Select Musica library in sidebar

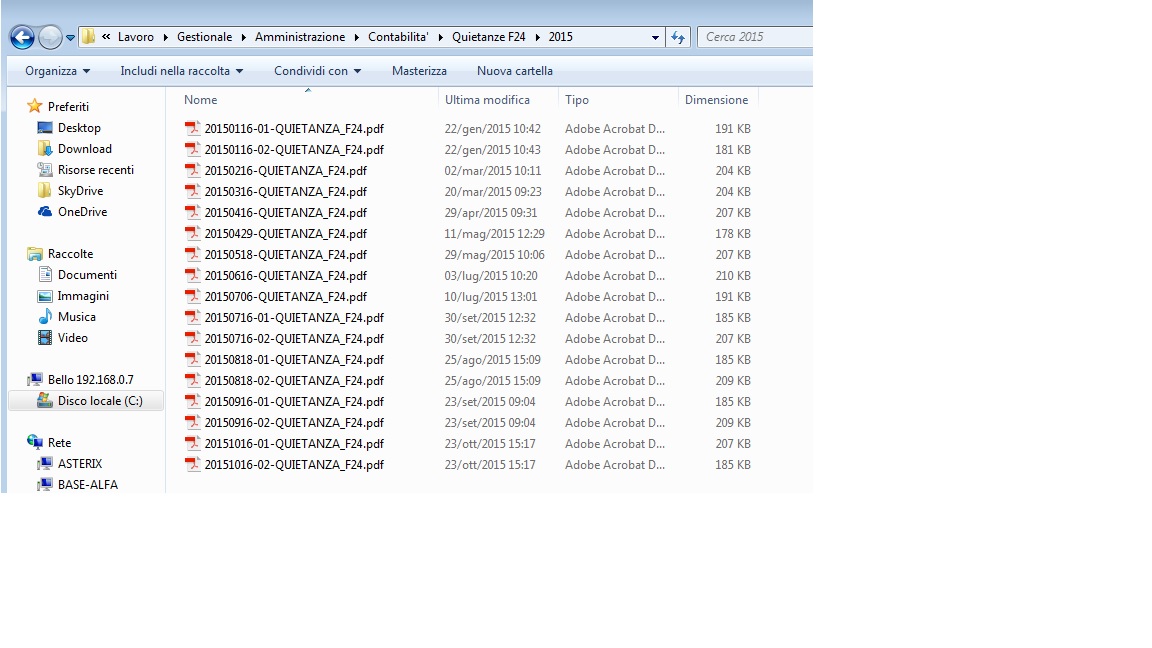click(x=76, y=317)
